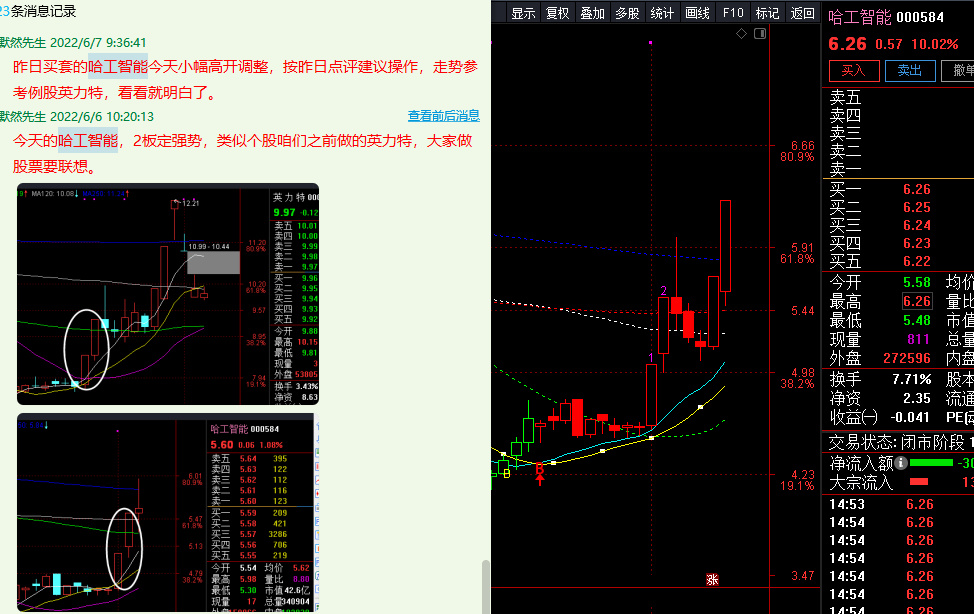Click highlighted 哈工智能 in the 2022/6/7 message

click(x=118, y=66)
